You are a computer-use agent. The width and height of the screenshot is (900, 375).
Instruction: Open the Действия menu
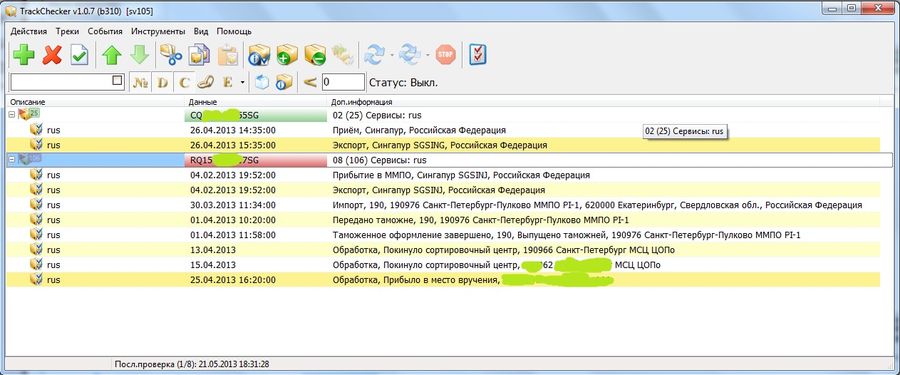[29, 32]
